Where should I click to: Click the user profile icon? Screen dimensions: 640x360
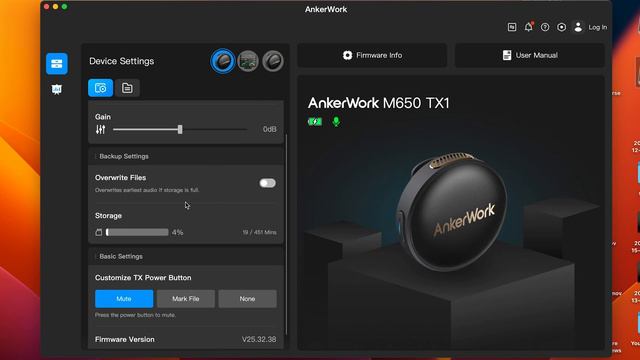coord(578,27)
